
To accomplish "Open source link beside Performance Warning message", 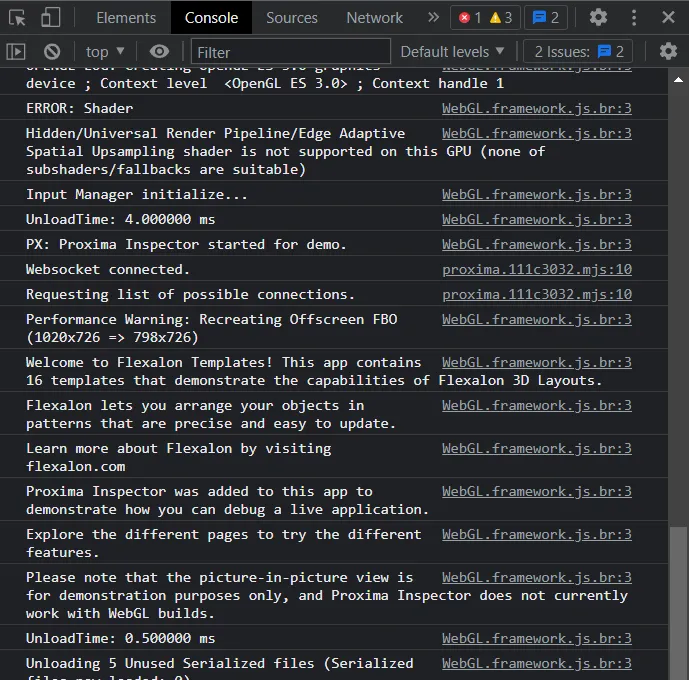I will pos(537,319).
